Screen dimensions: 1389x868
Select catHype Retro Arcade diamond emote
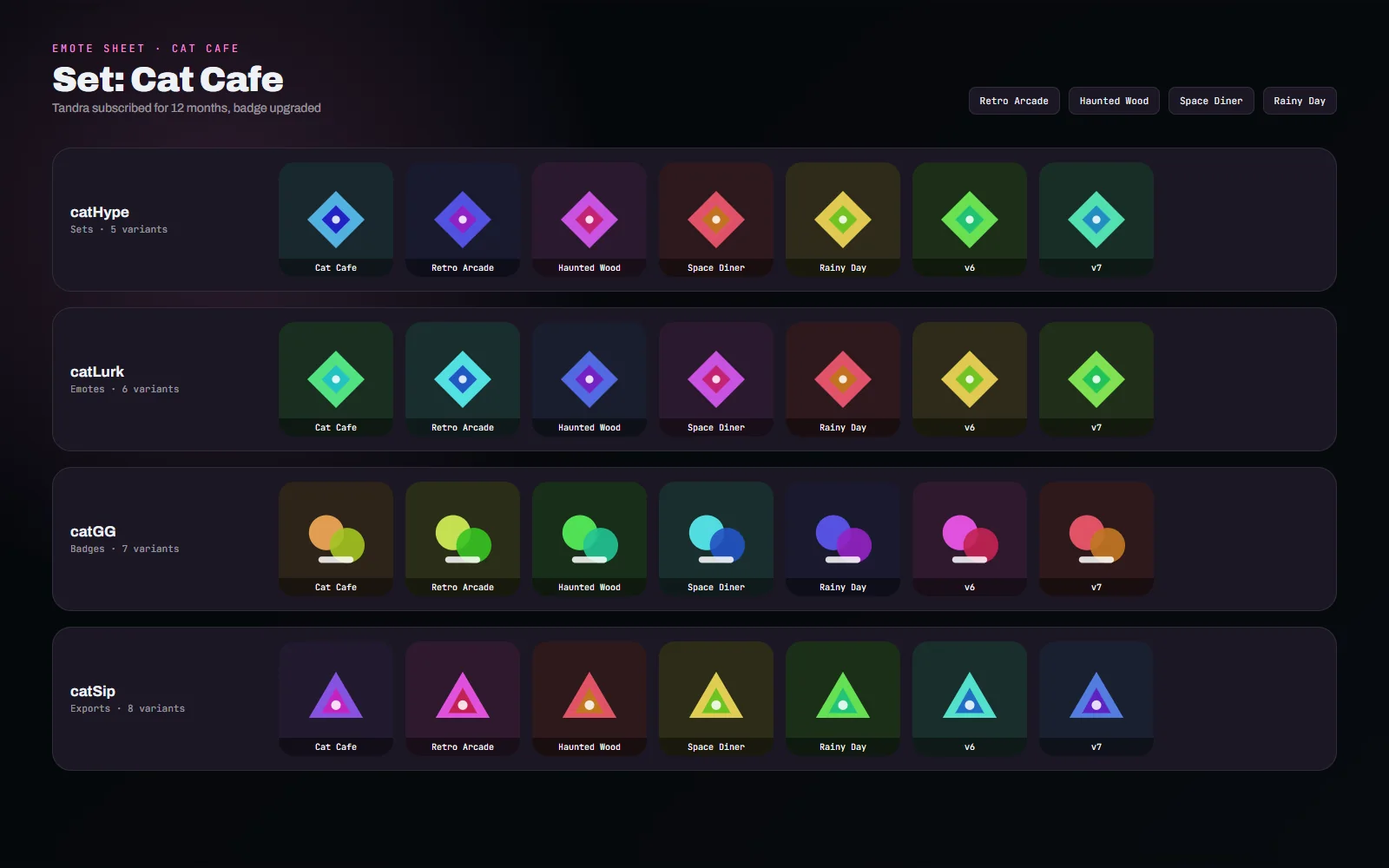click(463, 220)
